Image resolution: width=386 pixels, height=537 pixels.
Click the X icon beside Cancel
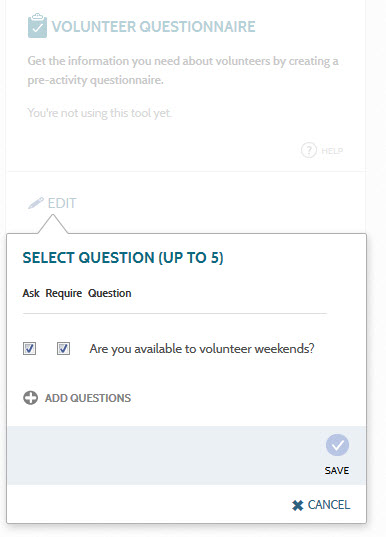pos(298,505)
